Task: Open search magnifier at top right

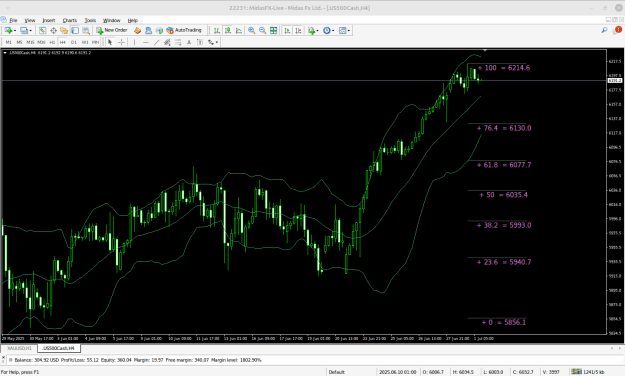Action: (604, 30)
